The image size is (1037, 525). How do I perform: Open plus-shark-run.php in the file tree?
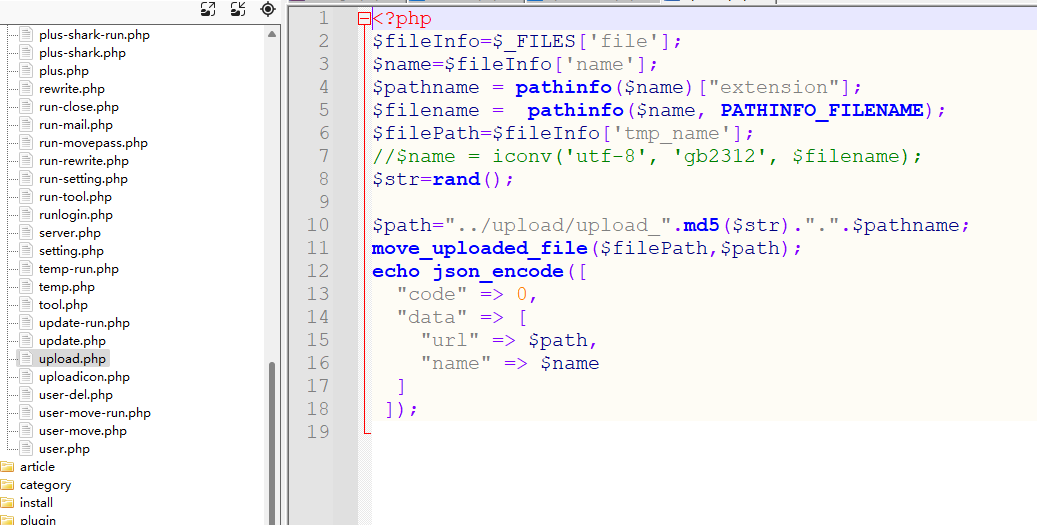click(x=94, y=34)
